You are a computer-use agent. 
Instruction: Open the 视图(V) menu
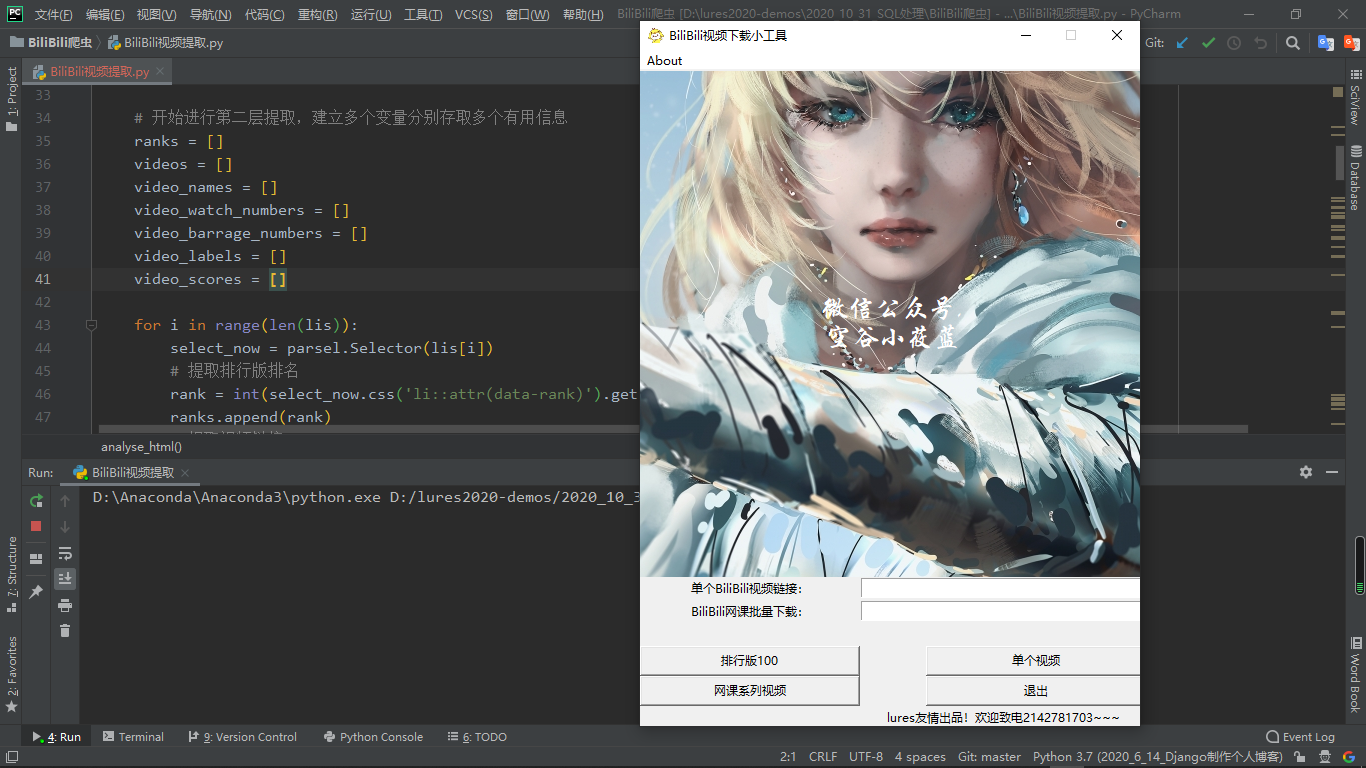point(156,14)
